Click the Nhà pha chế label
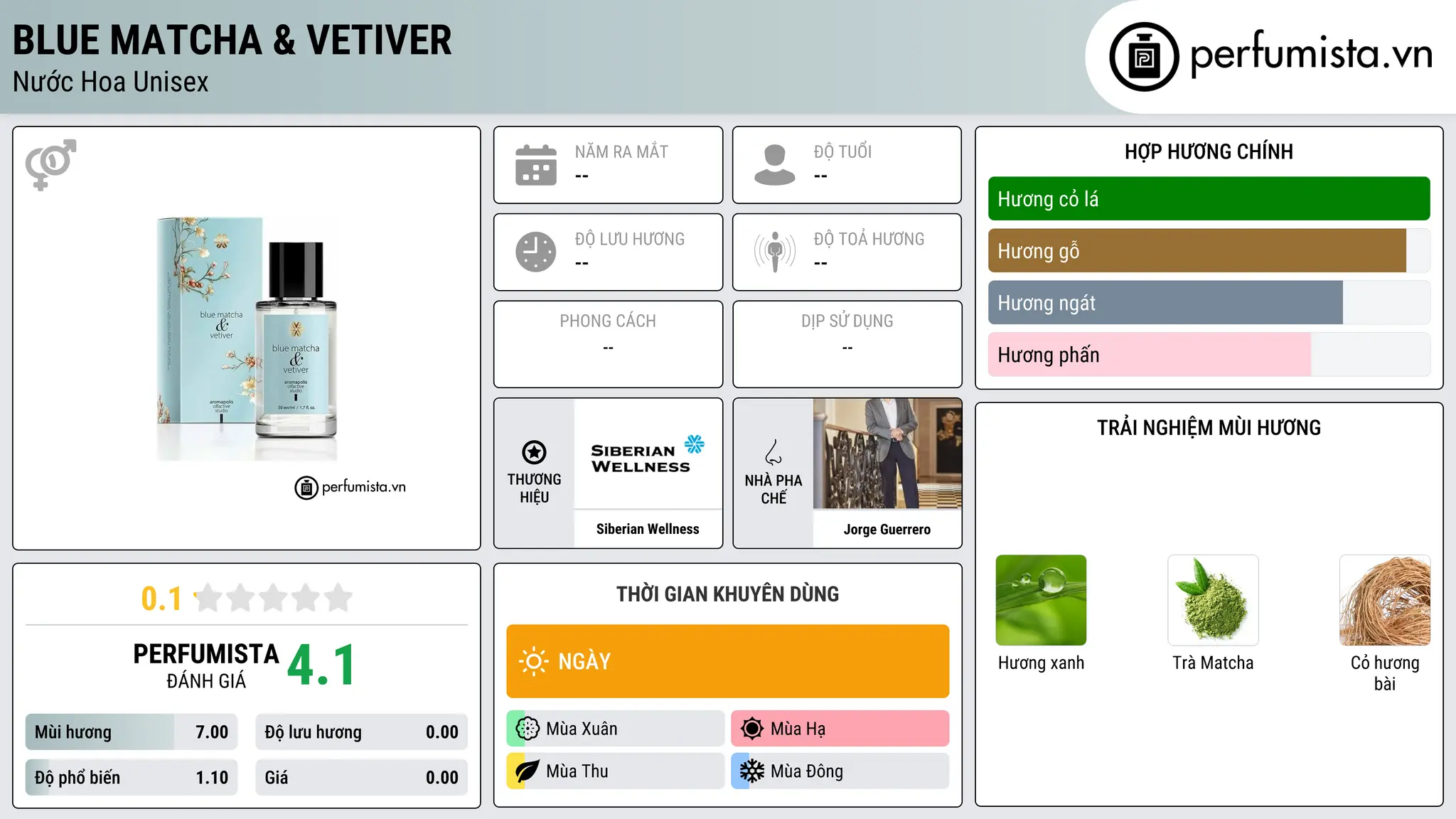The height and width of the screenshot is (819, 1456). [x=773, y=489]
